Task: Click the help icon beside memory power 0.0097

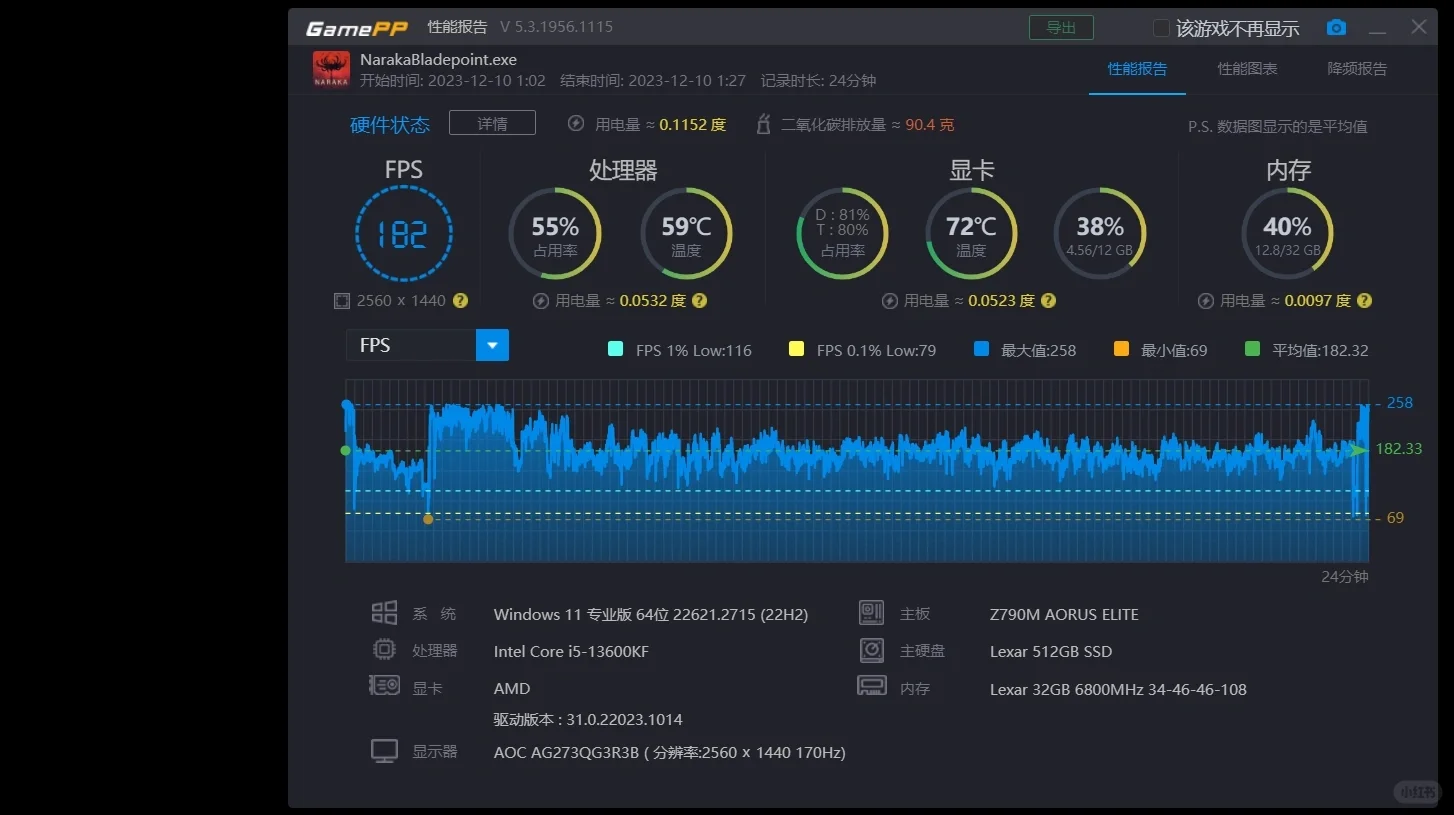Action: pyautogui.click(x=1364, y=300)
